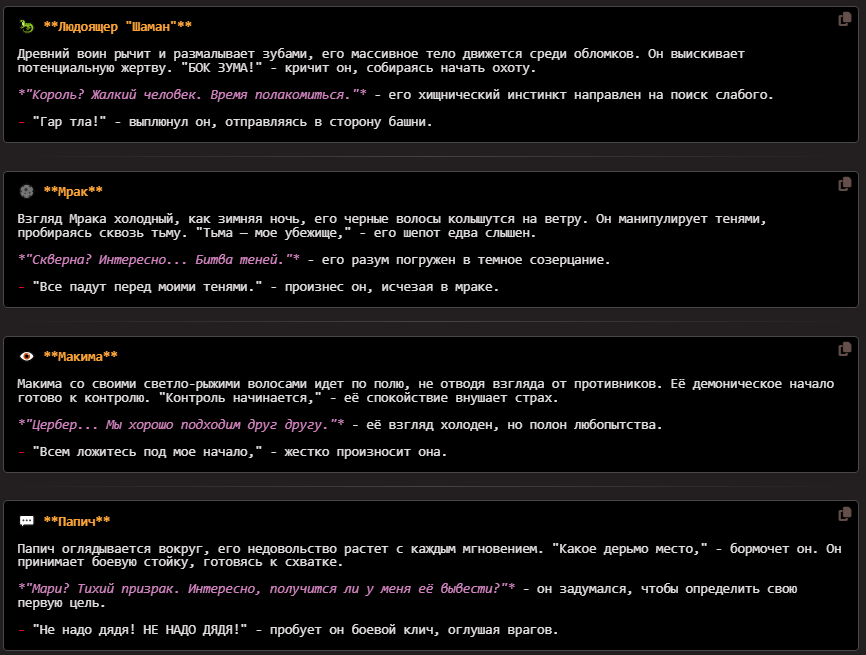Select the heading **Мрак**
Screen dimensions: 866x655
[x=73, y=192]
